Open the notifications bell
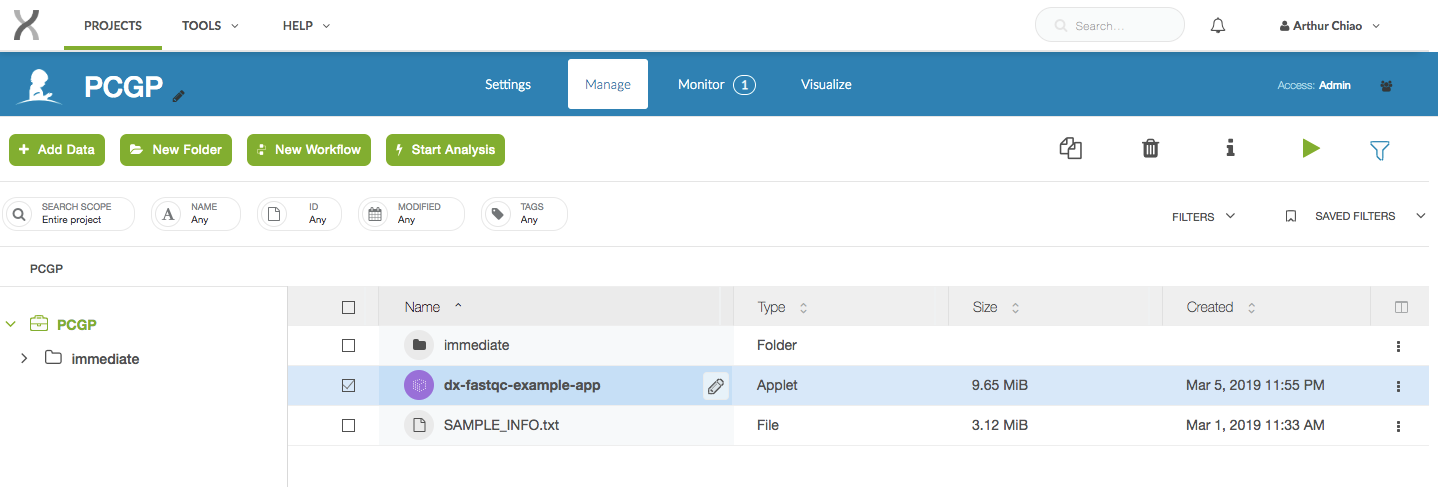 point(1218,26)
